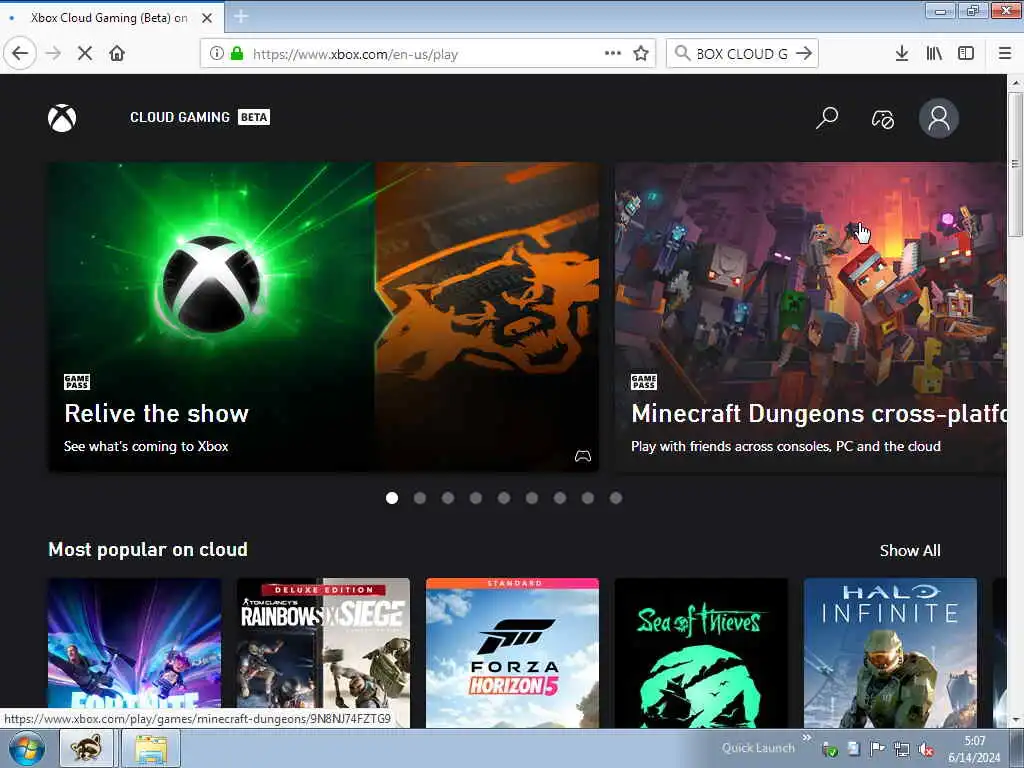Viewport: 1024px width, 768px height.
Task: Click the See what's coming to Xbox text
Action: 146,447
